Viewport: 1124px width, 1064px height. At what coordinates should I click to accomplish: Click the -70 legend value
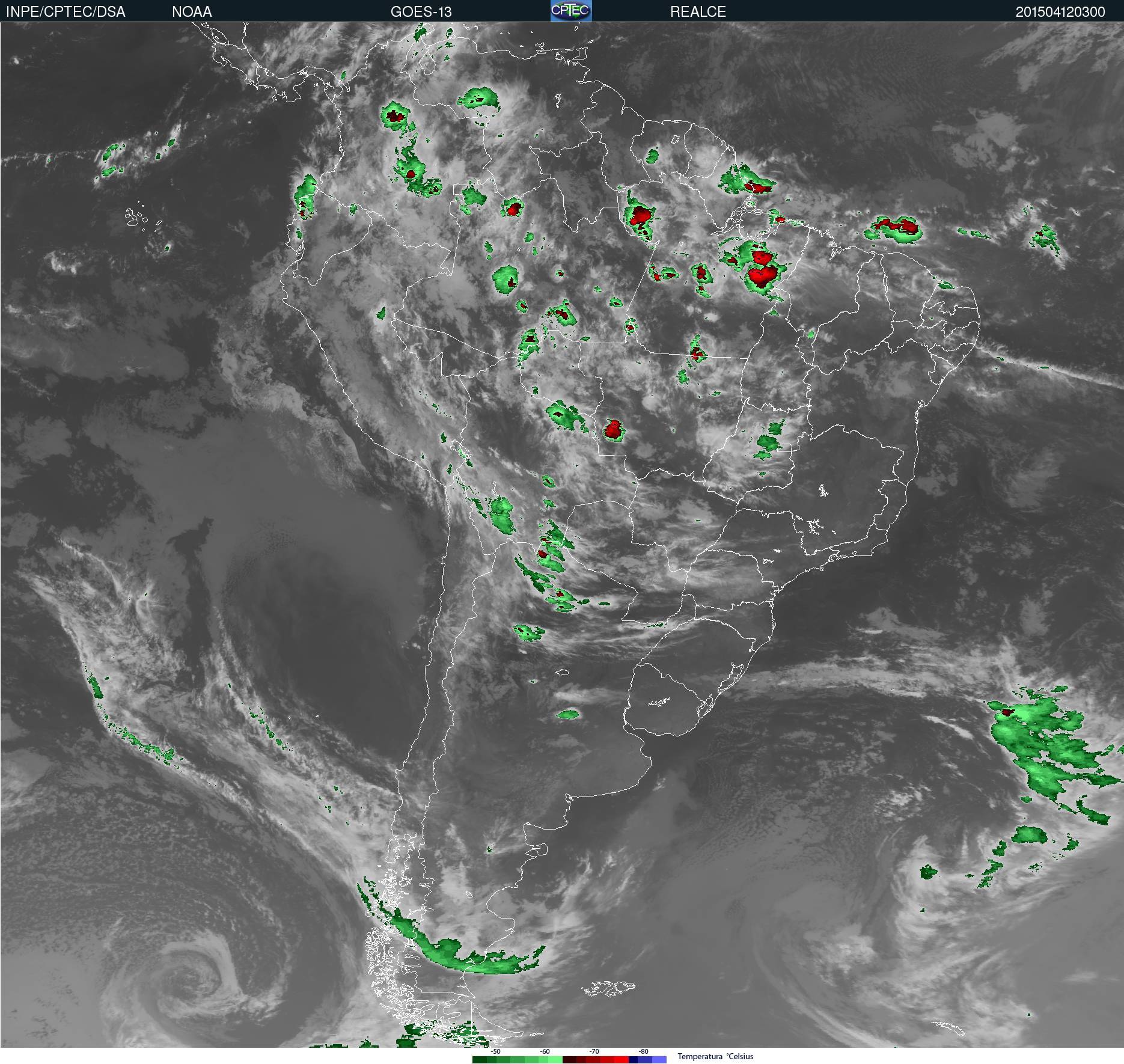[594, 1051]
